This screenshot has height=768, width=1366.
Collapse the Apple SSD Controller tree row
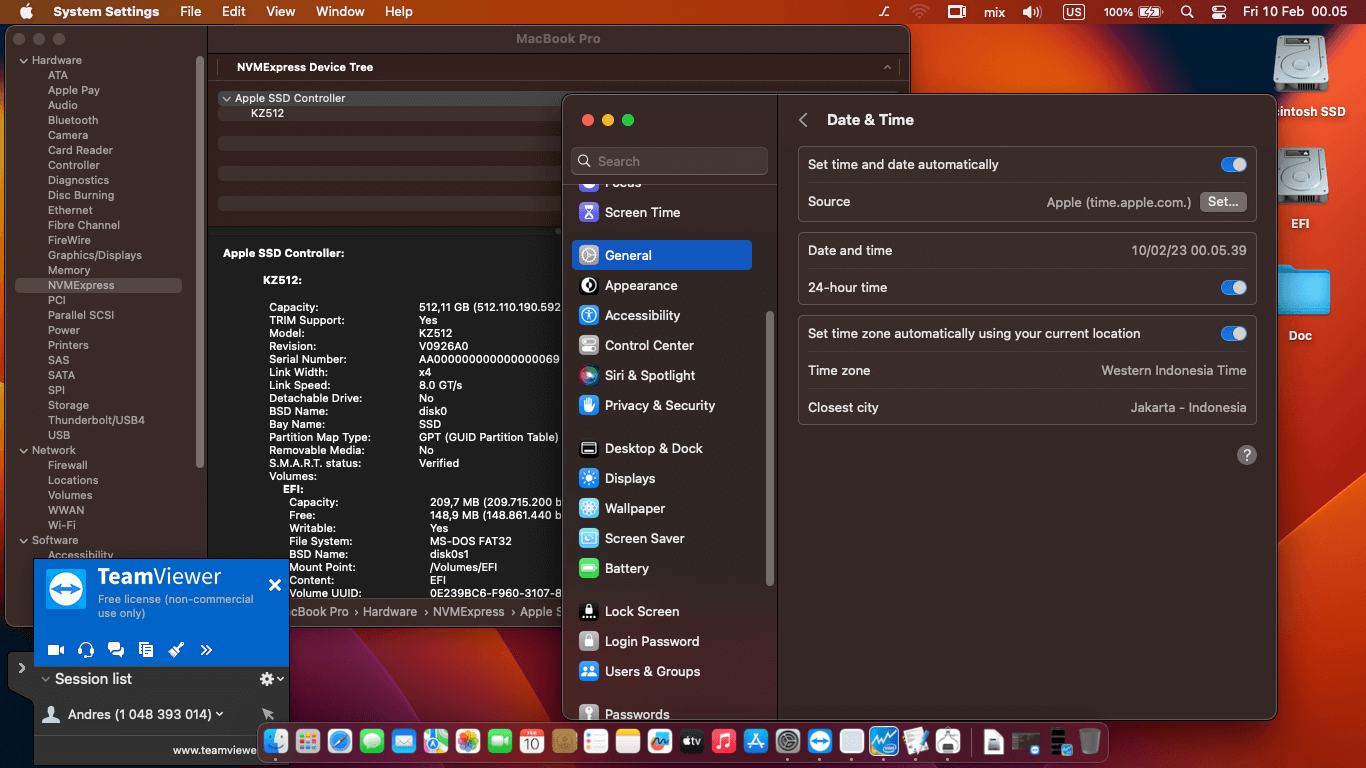226,98
